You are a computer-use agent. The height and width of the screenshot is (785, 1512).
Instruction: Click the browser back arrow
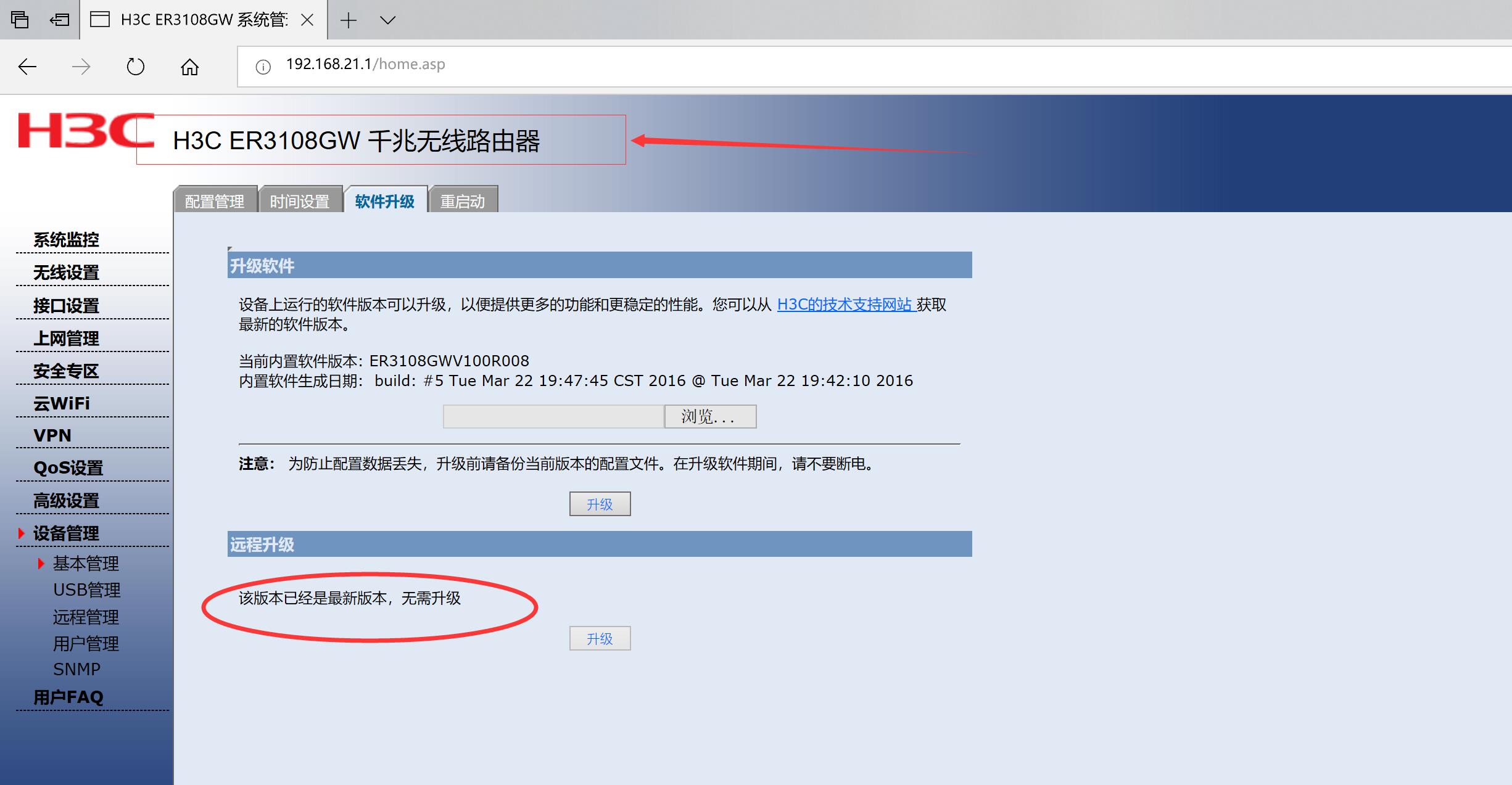click(27, 67)
